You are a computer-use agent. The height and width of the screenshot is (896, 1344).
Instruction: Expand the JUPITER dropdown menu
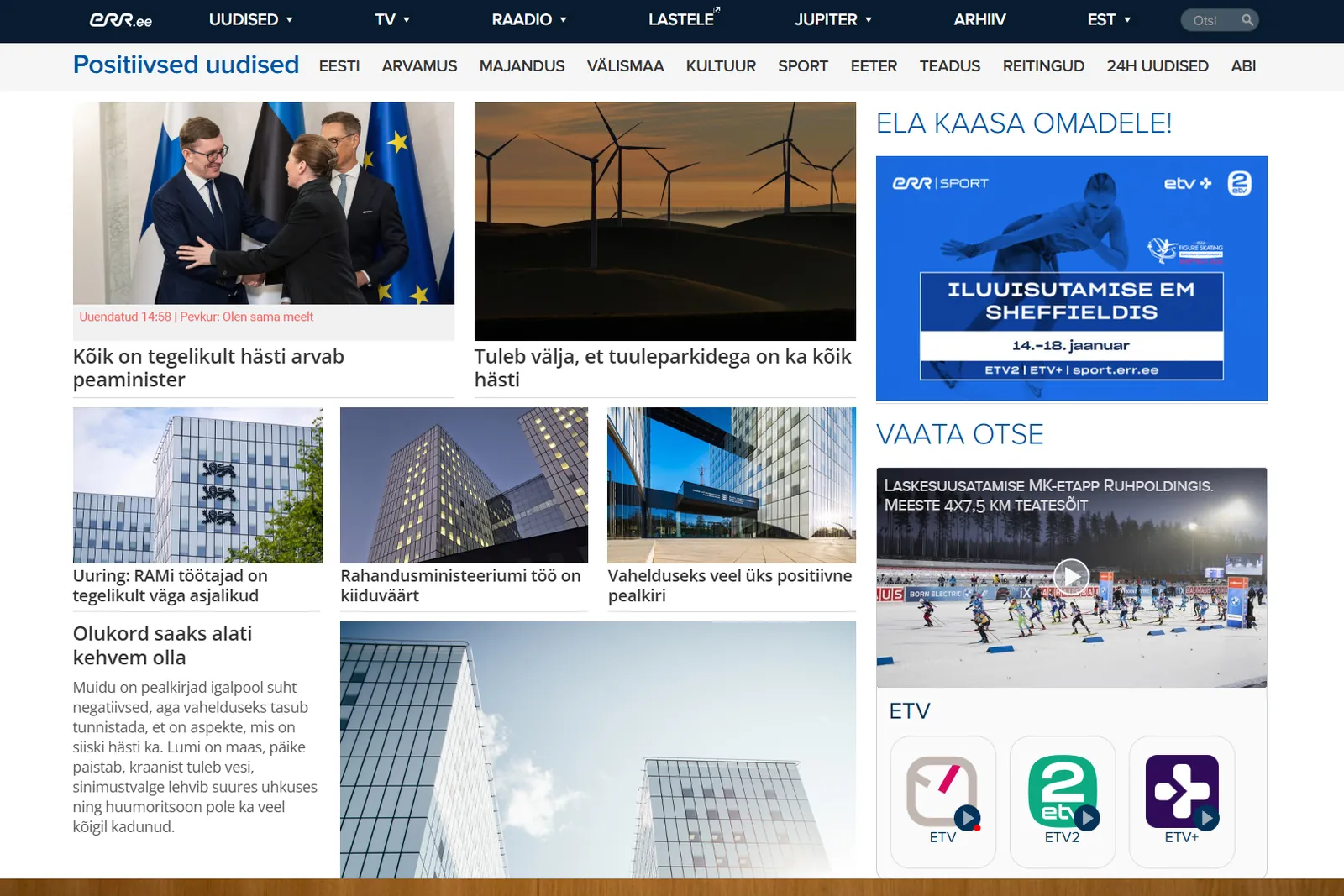[833, 19]
